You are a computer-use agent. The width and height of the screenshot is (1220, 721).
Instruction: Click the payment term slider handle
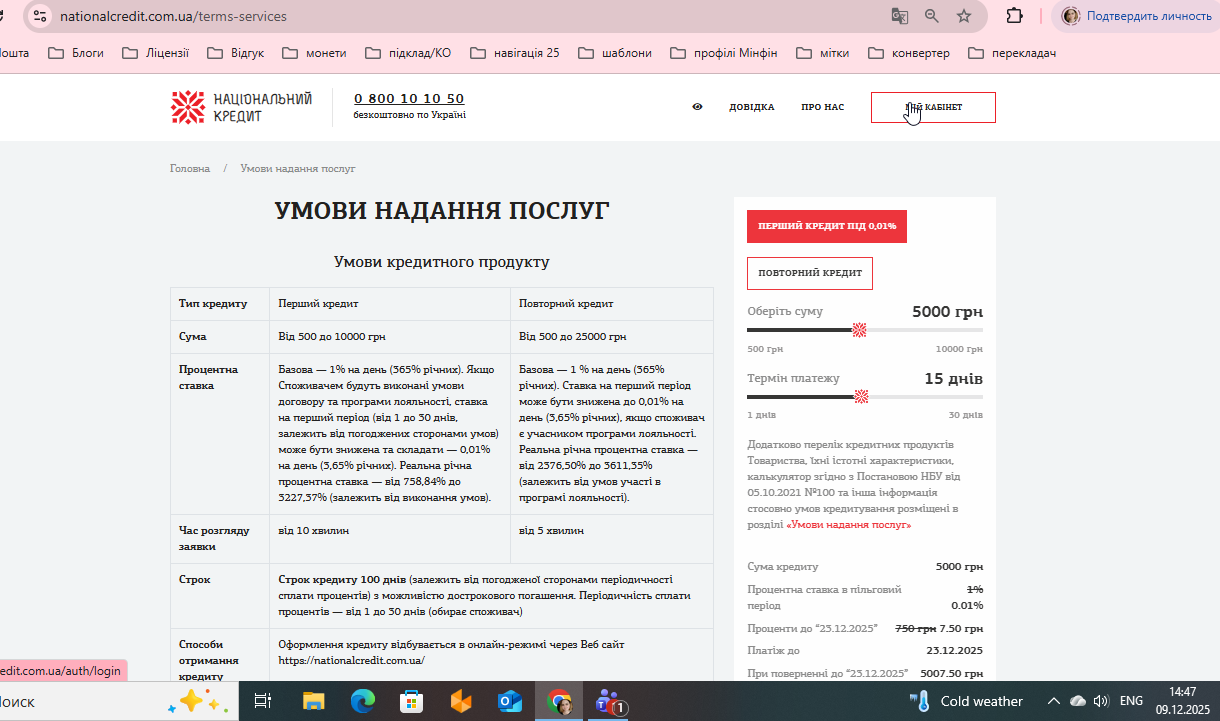(861, 397)
